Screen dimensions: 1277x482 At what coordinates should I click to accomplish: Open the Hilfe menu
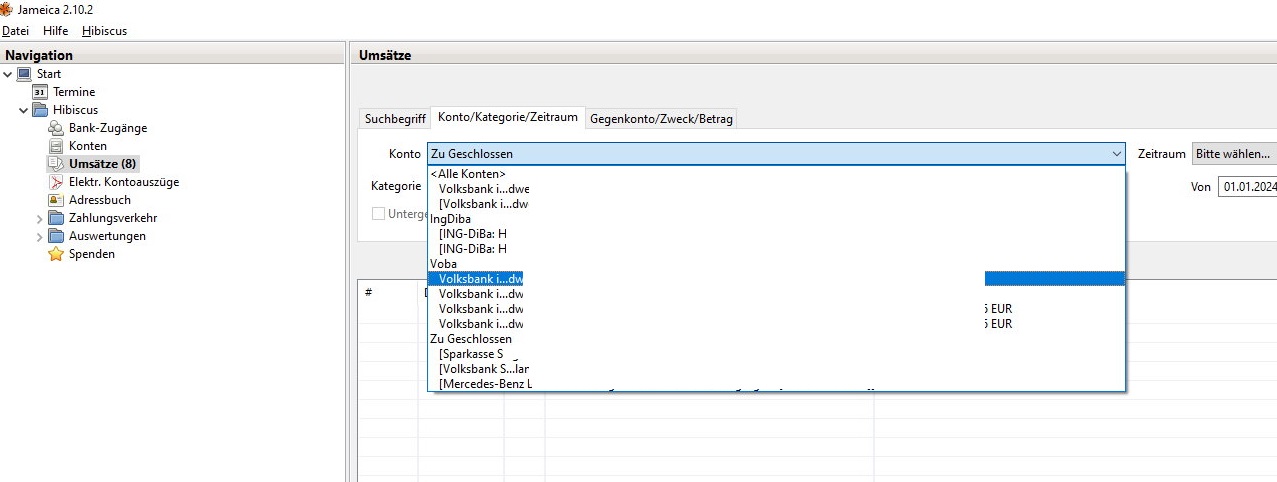point(55,31)
